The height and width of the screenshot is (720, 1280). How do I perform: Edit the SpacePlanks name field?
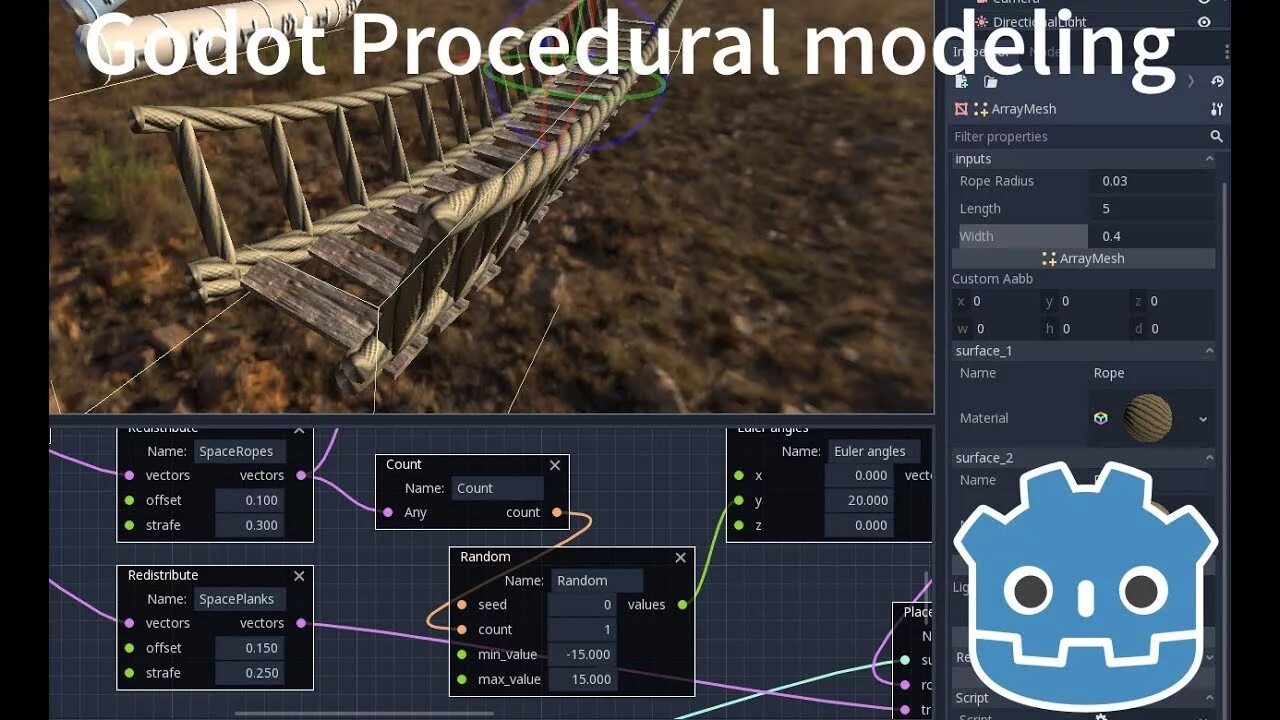[x=240, y=599]
